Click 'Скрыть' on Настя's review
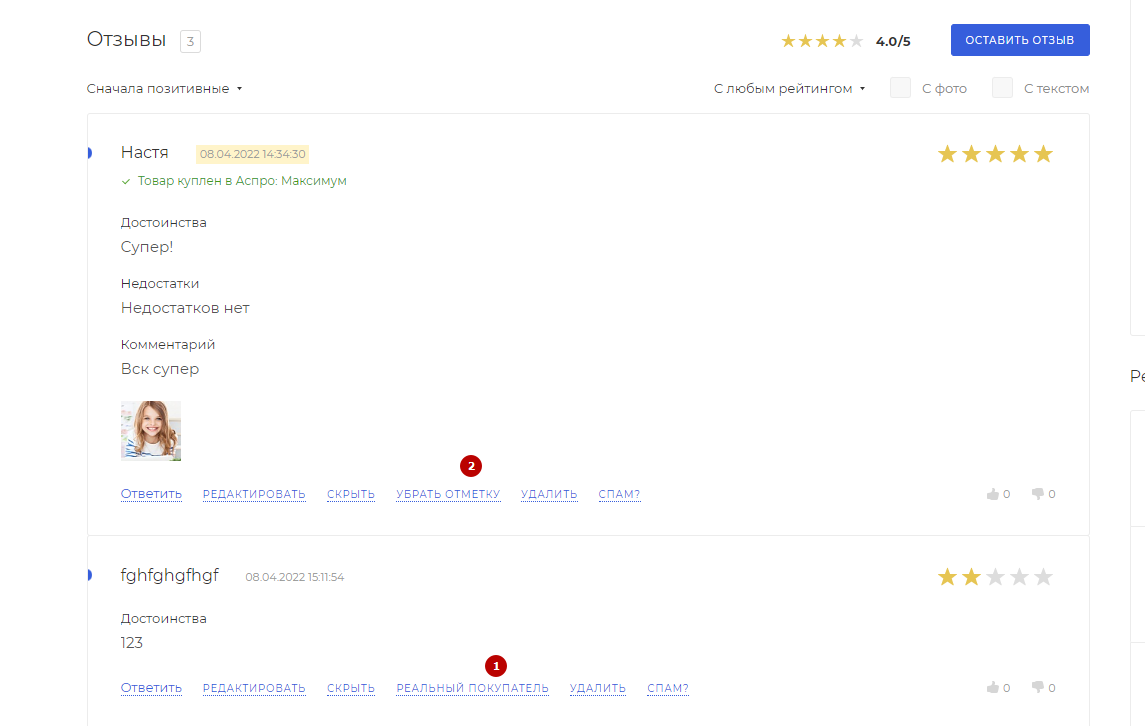 (x=351, y=494)
